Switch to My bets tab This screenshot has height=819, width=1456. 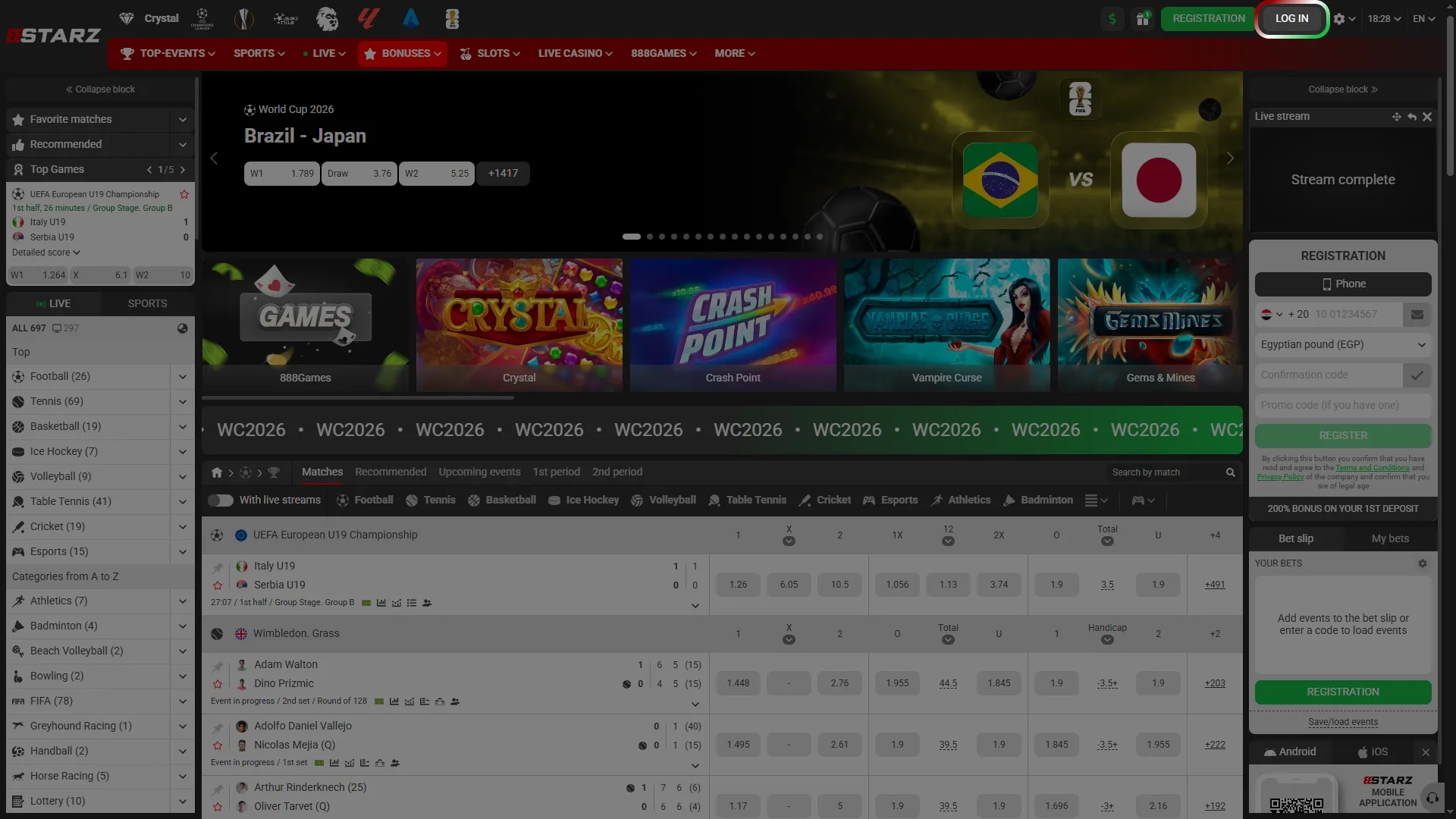click(1390, 538)
